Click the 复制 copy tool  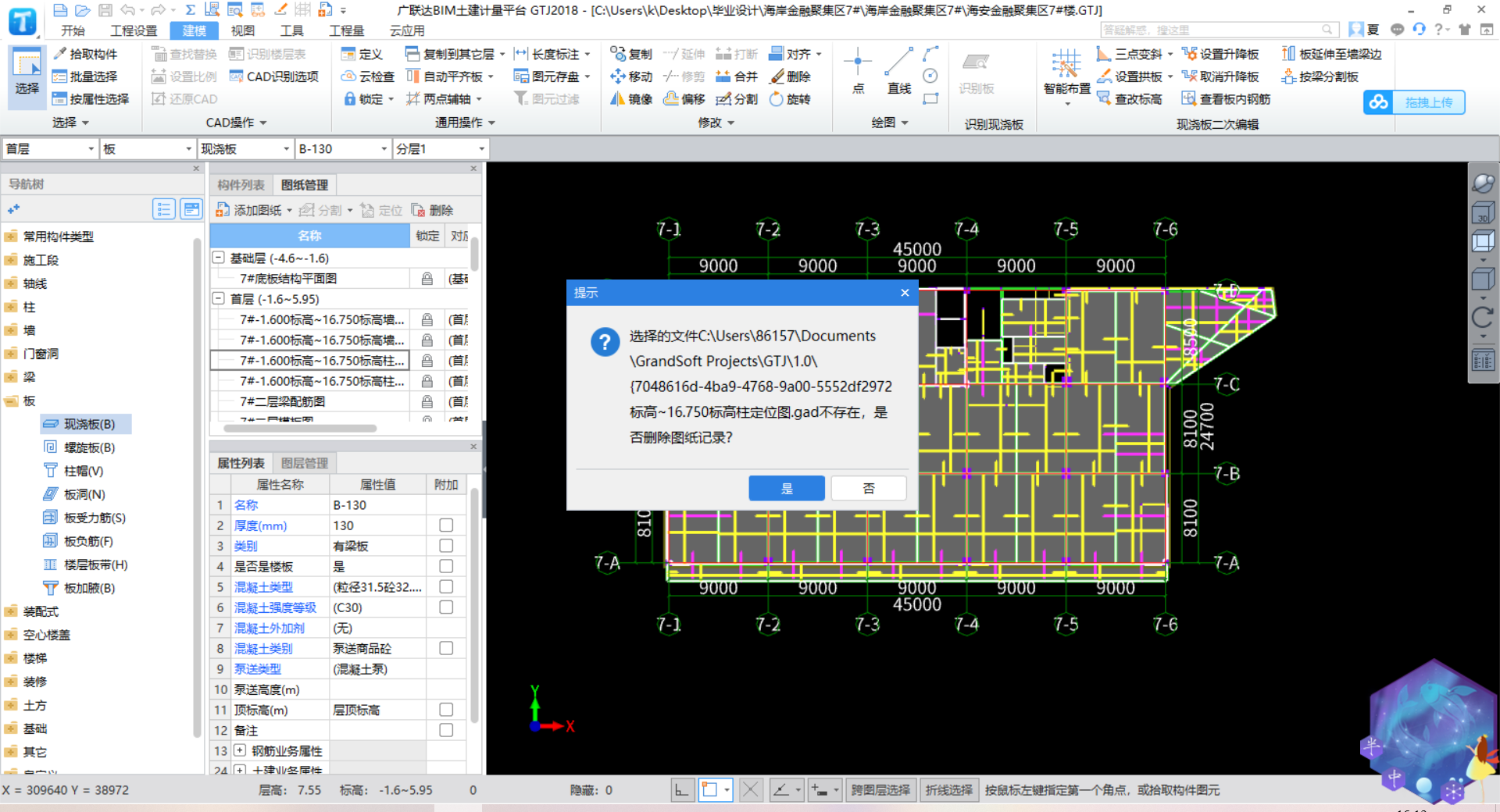631,54
